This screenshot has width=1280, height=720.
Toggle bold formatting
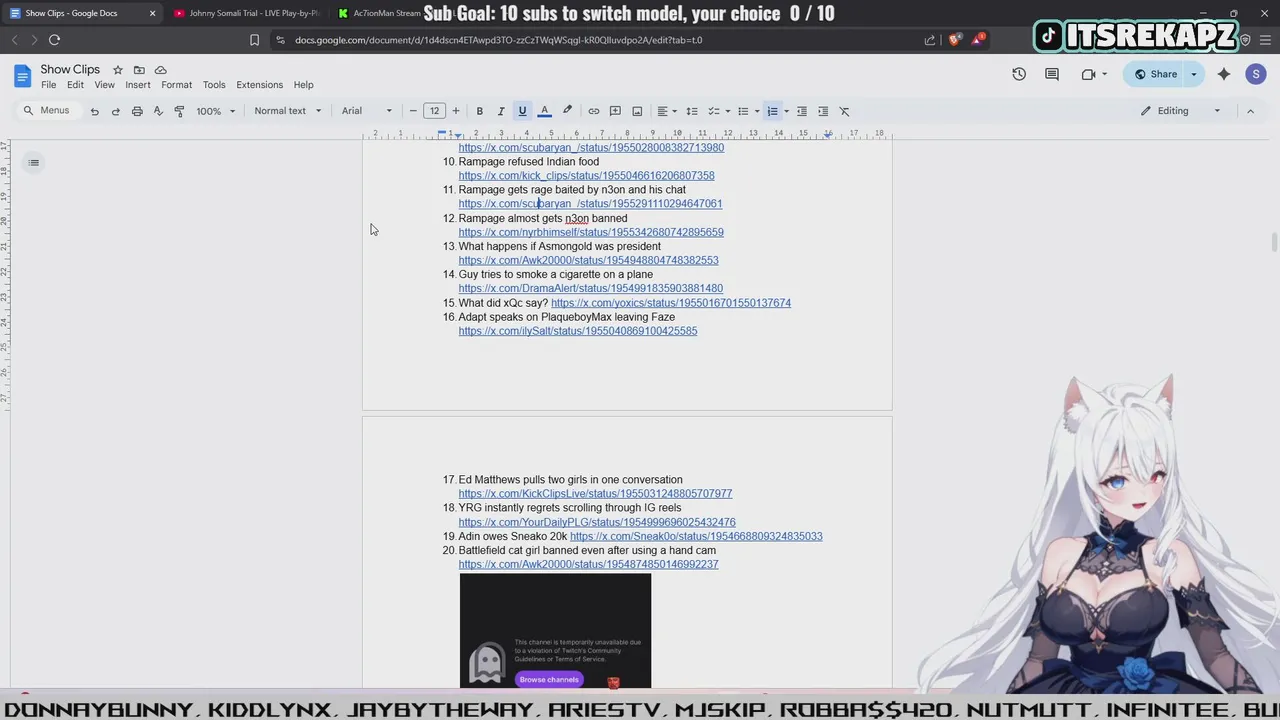coord(480,111)
